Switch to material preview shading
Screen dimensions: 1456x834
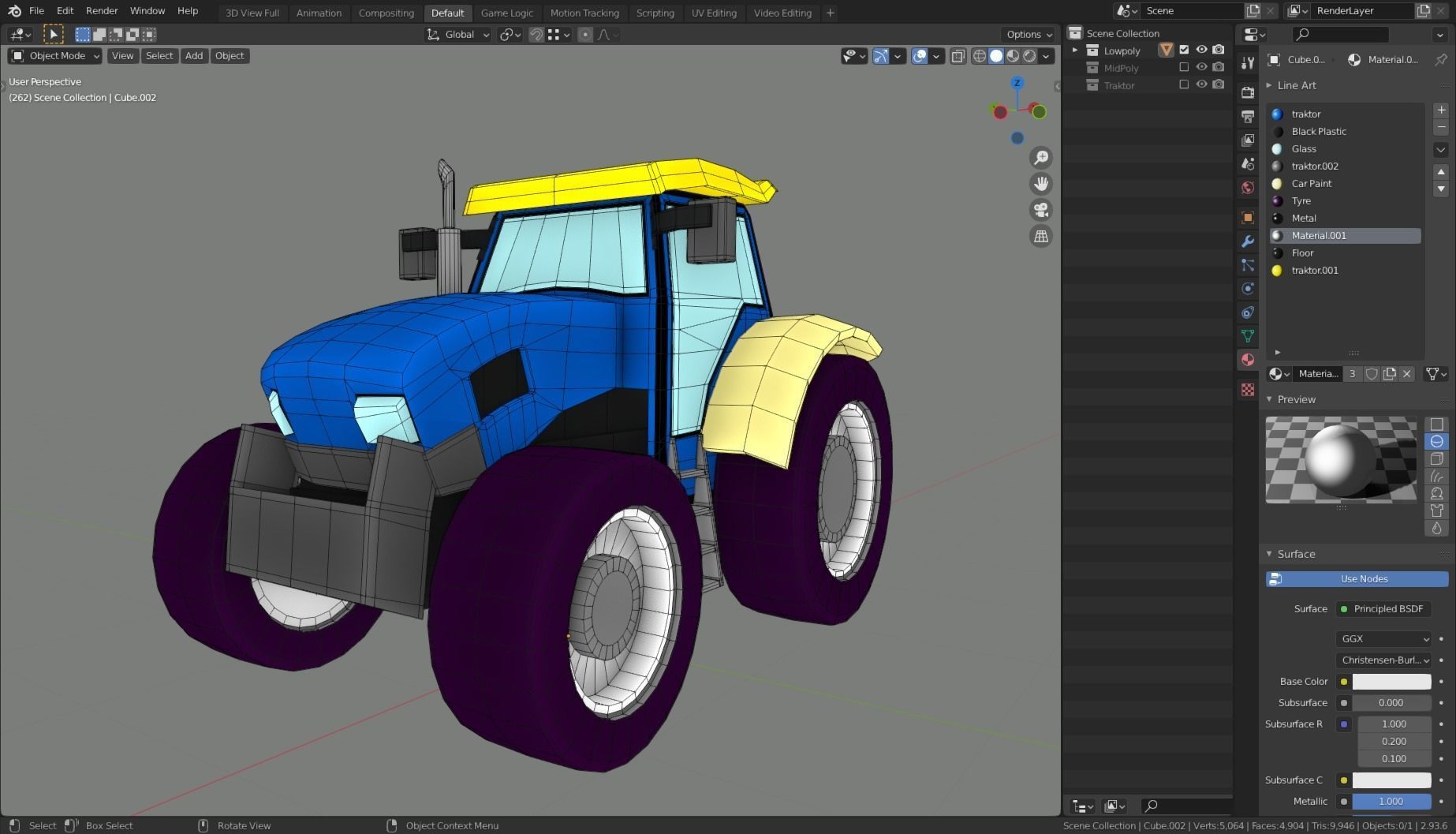1013,56
